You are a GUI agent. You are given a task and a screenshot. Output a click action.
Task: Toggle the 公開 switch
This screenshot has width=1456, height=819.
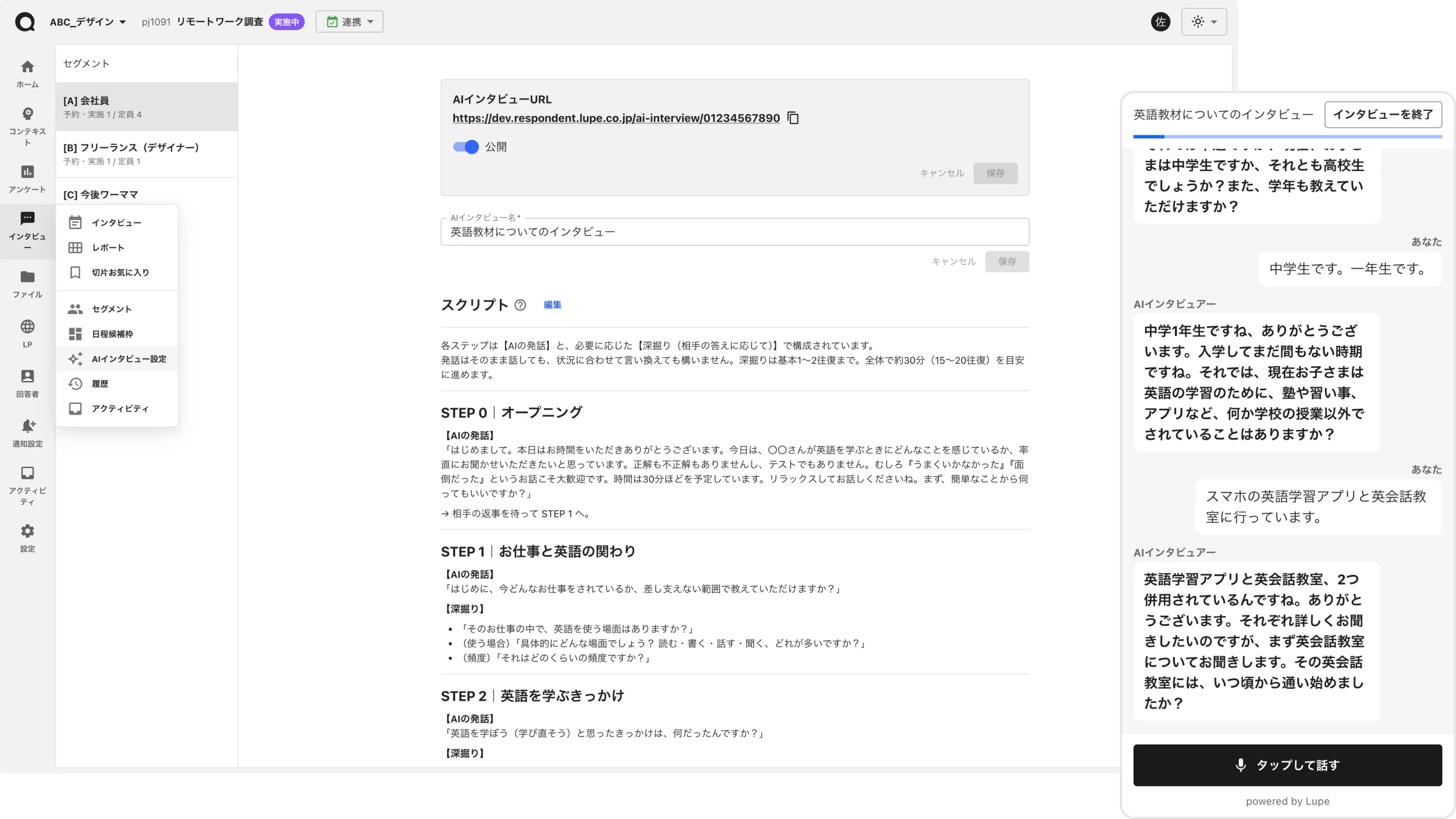point(466,147)
